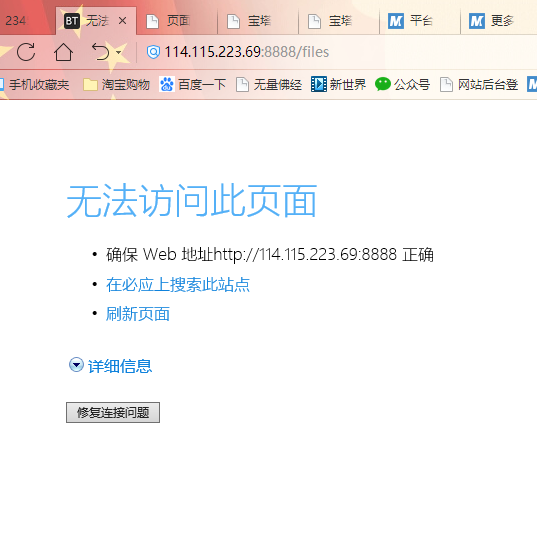Screen dimensions: 537x533
Task: Reload the page with the refresh icon
Action: [x=26, y=52]
